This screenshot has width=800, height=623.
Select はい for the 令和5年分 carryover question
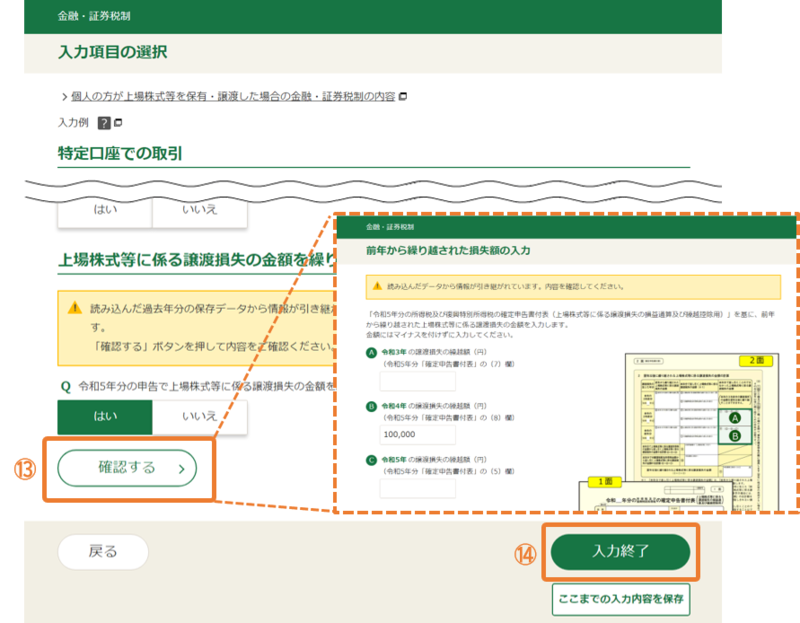[x=105, y=418]
